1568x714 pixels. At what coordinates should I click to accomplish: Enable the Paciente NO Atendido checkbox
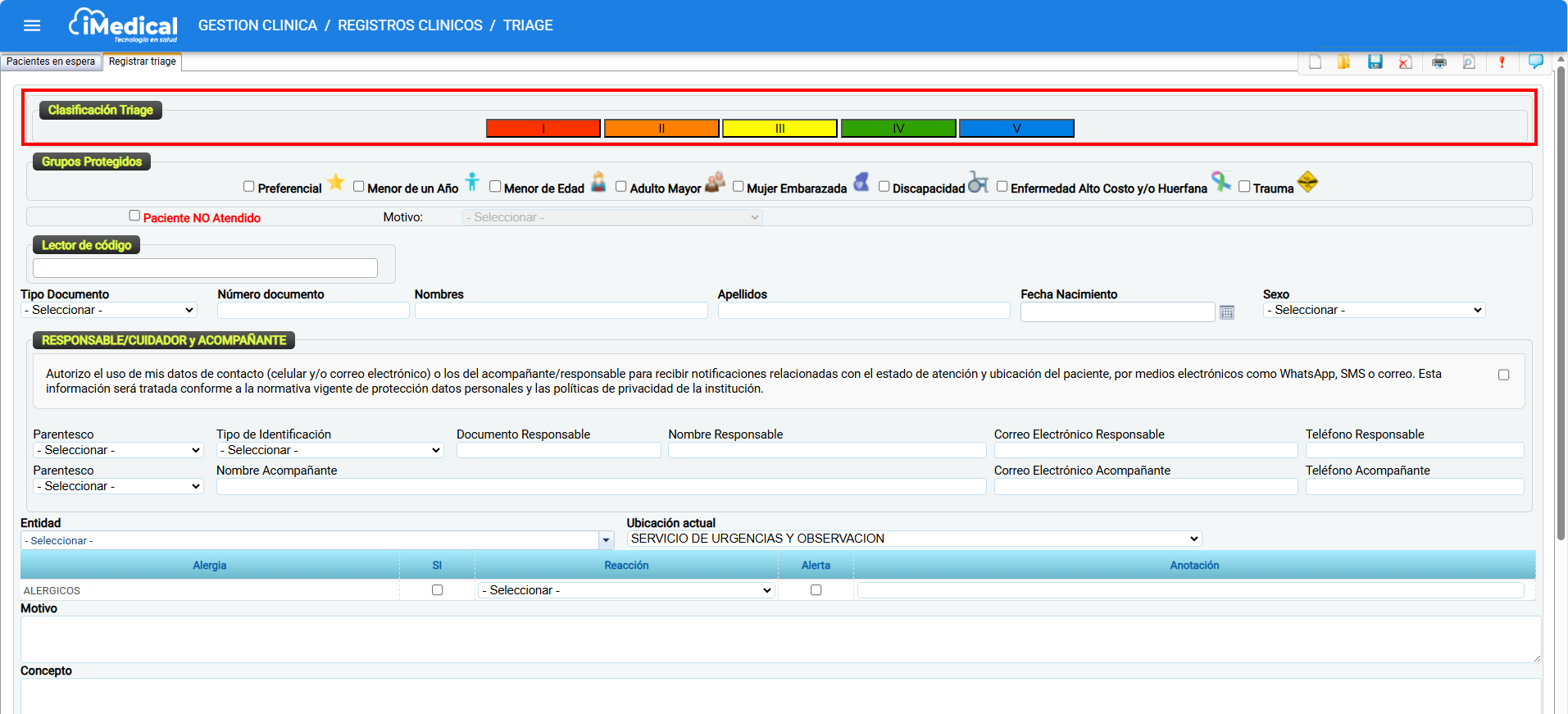134,216
